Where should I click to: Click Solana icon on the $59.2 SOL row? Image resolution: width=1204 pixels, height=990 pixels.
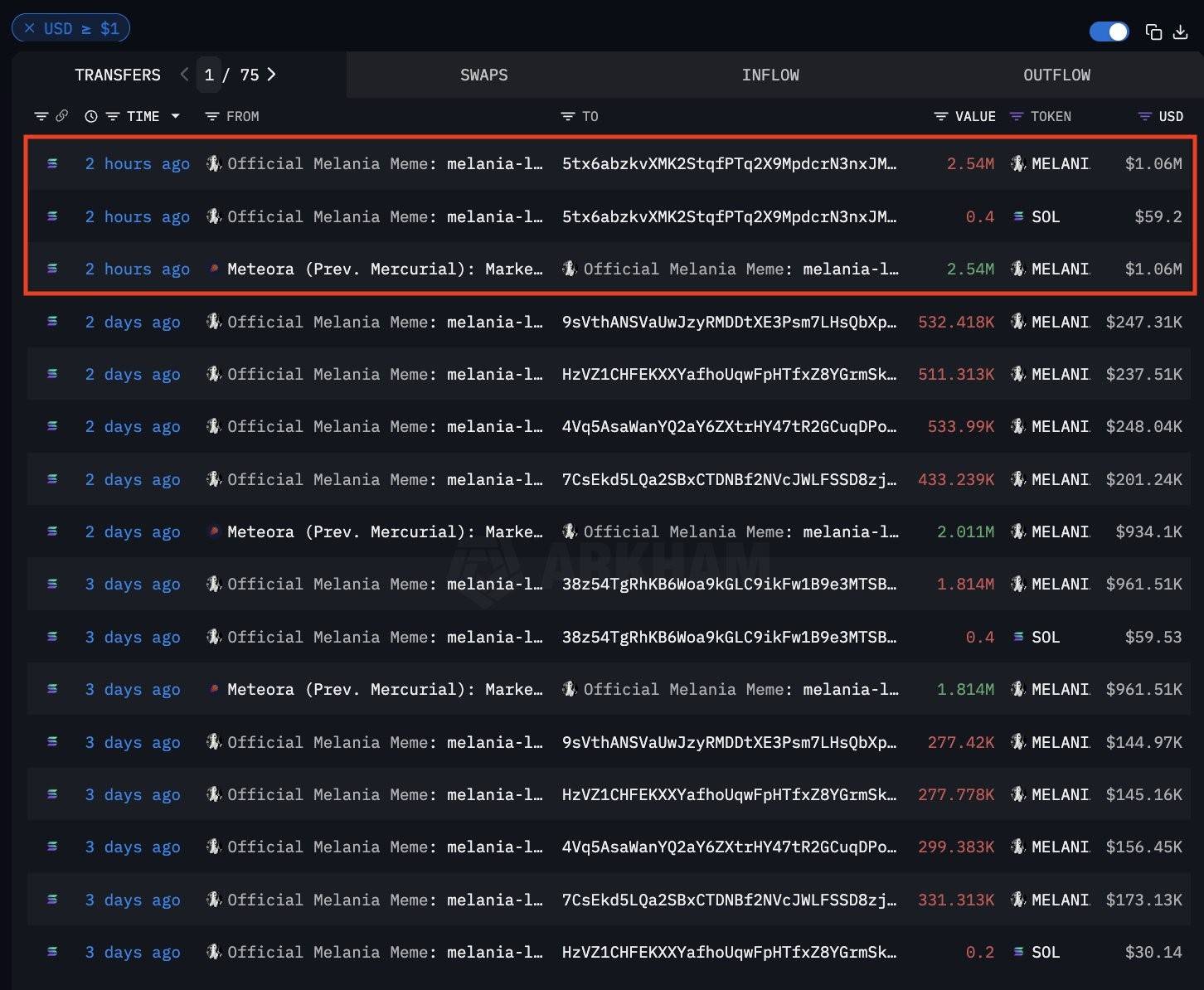pyautogui.click(x=52, y=216)
